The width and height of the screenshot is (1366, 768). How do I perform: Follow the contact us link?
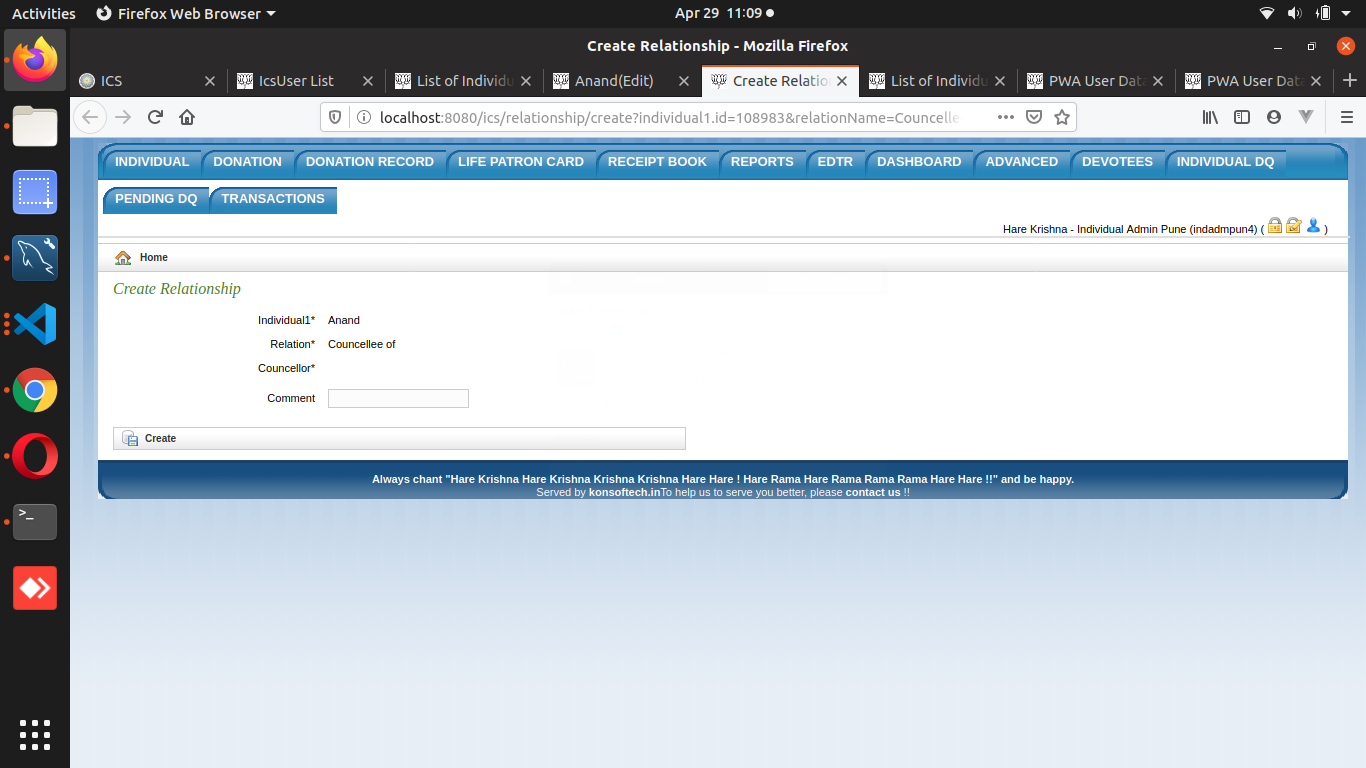coord(873,491)
